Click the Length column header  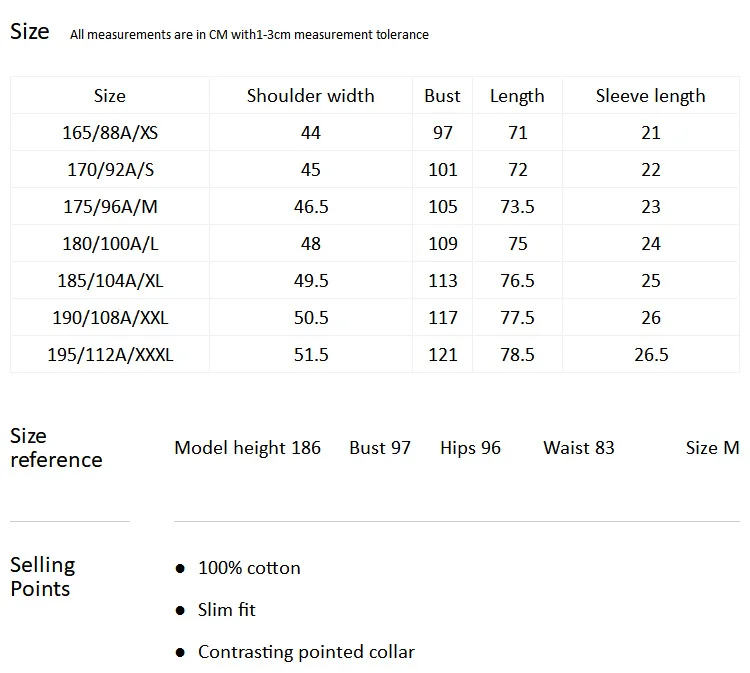click(x=517, y=96)
